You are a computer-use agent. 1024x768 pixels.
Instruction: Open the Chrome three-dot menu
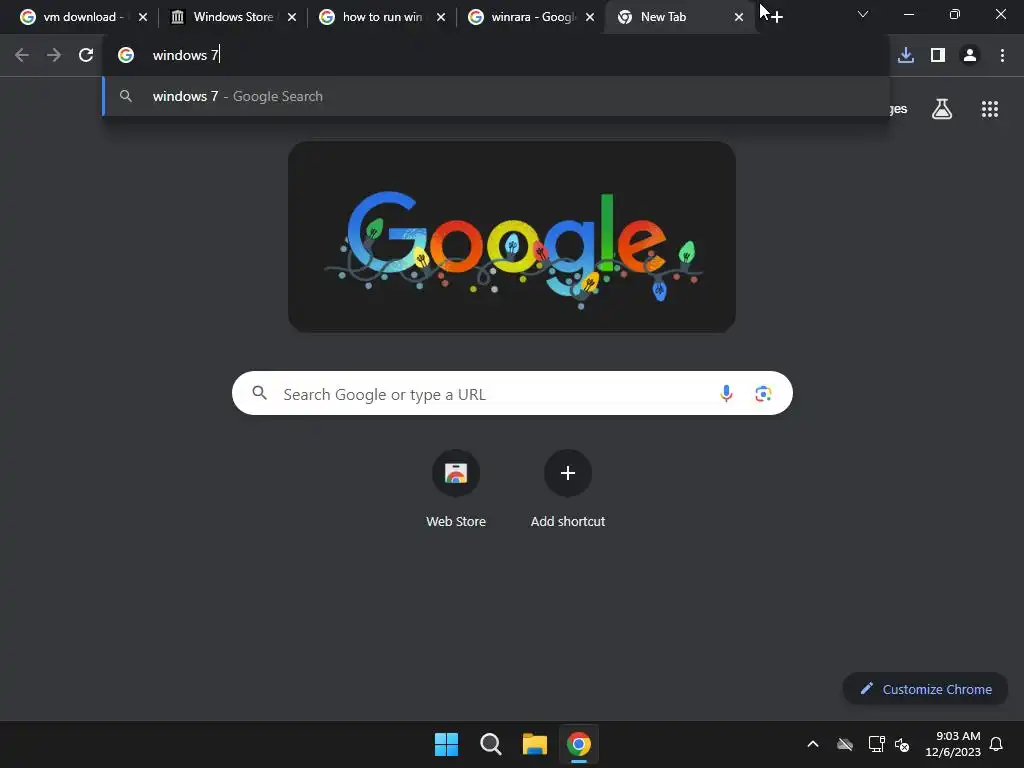pos(1002,55)
